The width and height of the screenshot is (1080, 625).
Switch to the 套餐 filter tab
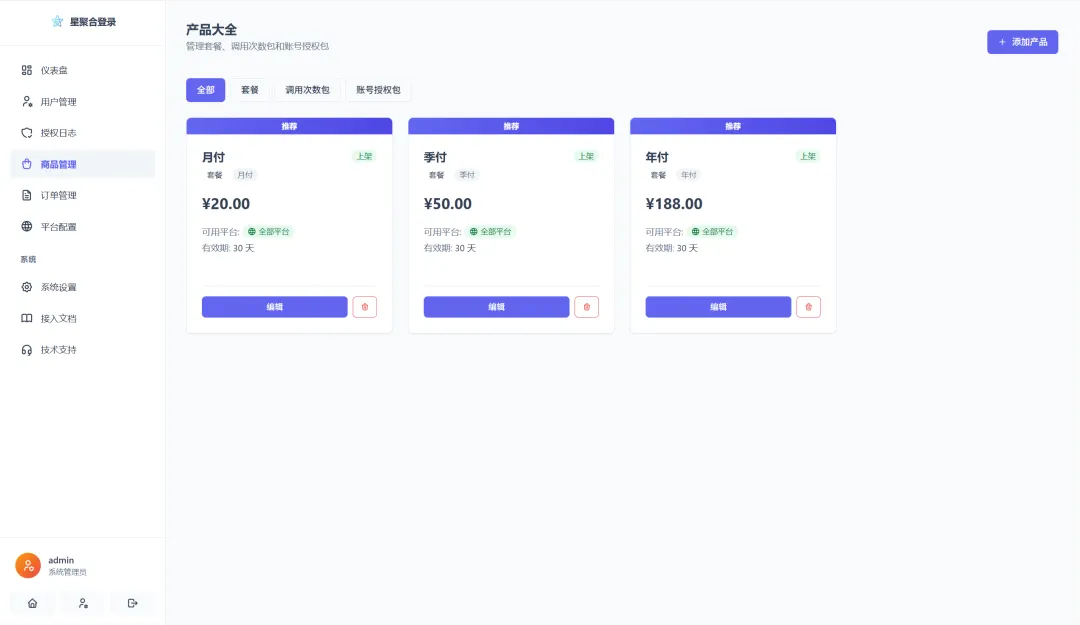[249, 90]
